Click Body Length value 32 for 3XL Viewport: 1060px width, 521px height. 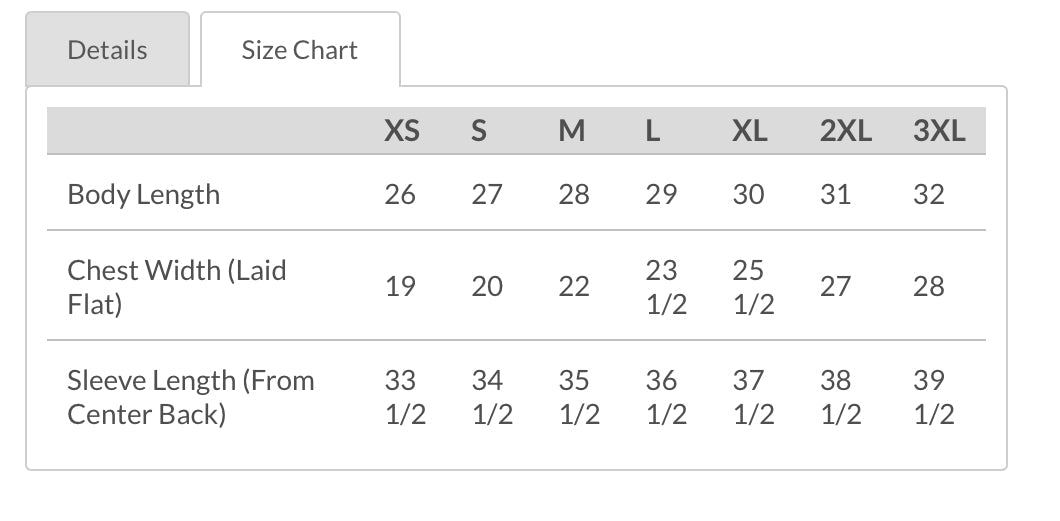[929, 194]
